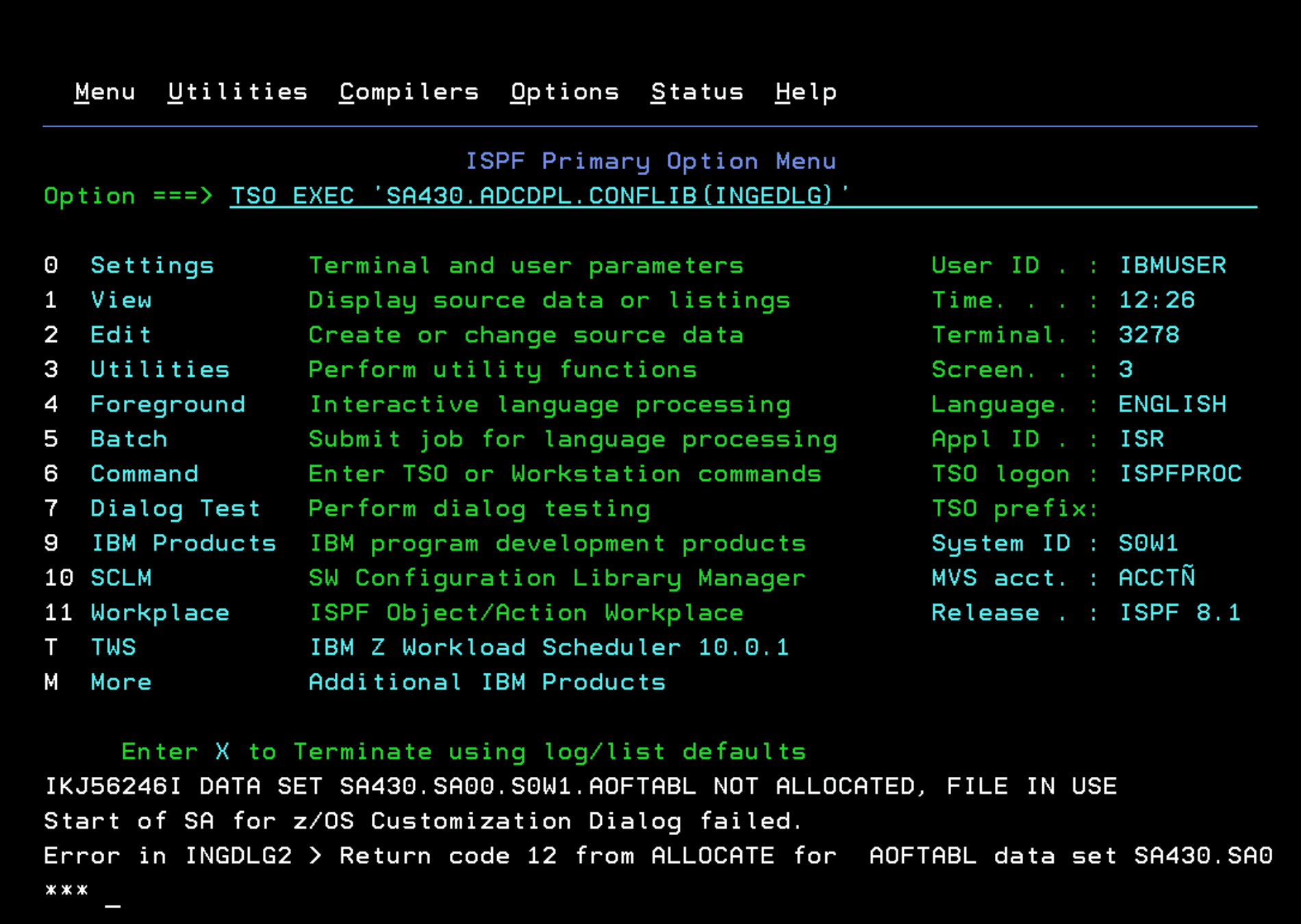1301x924 pixels.
Task: Select the Foreground option
Action: [x=168, y=405]
